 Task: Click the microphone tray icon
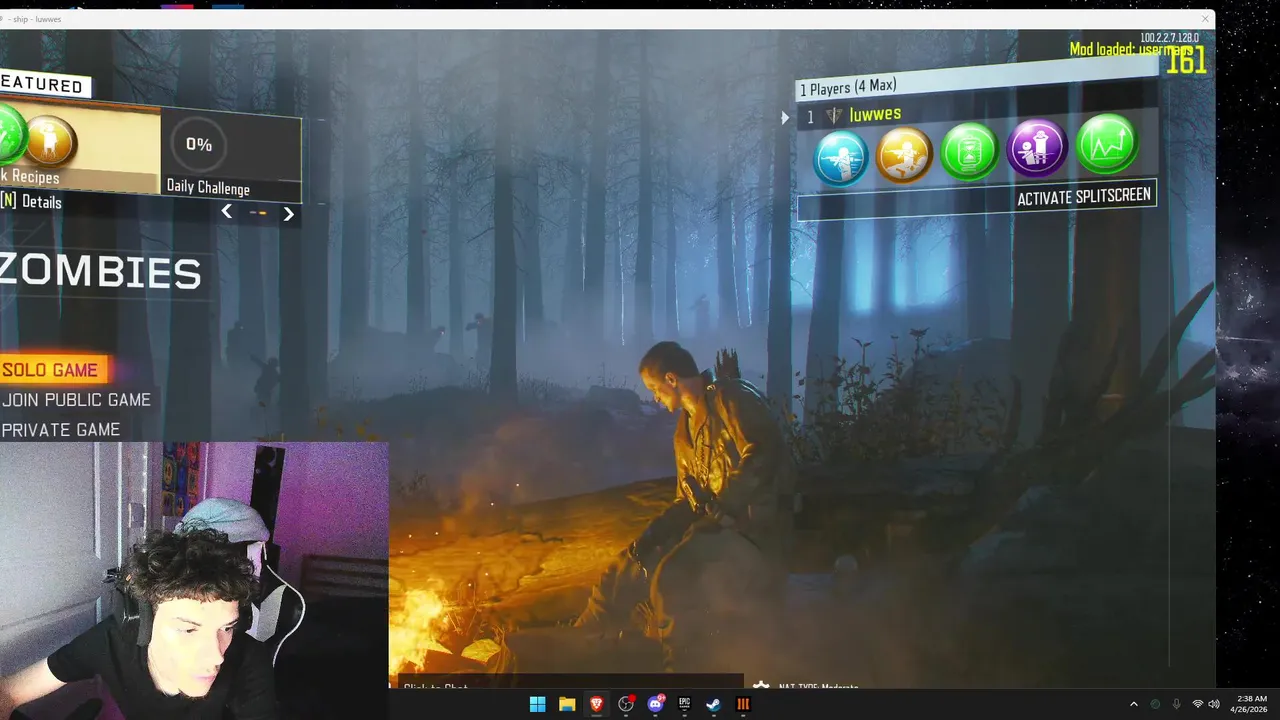point(1176,704)
